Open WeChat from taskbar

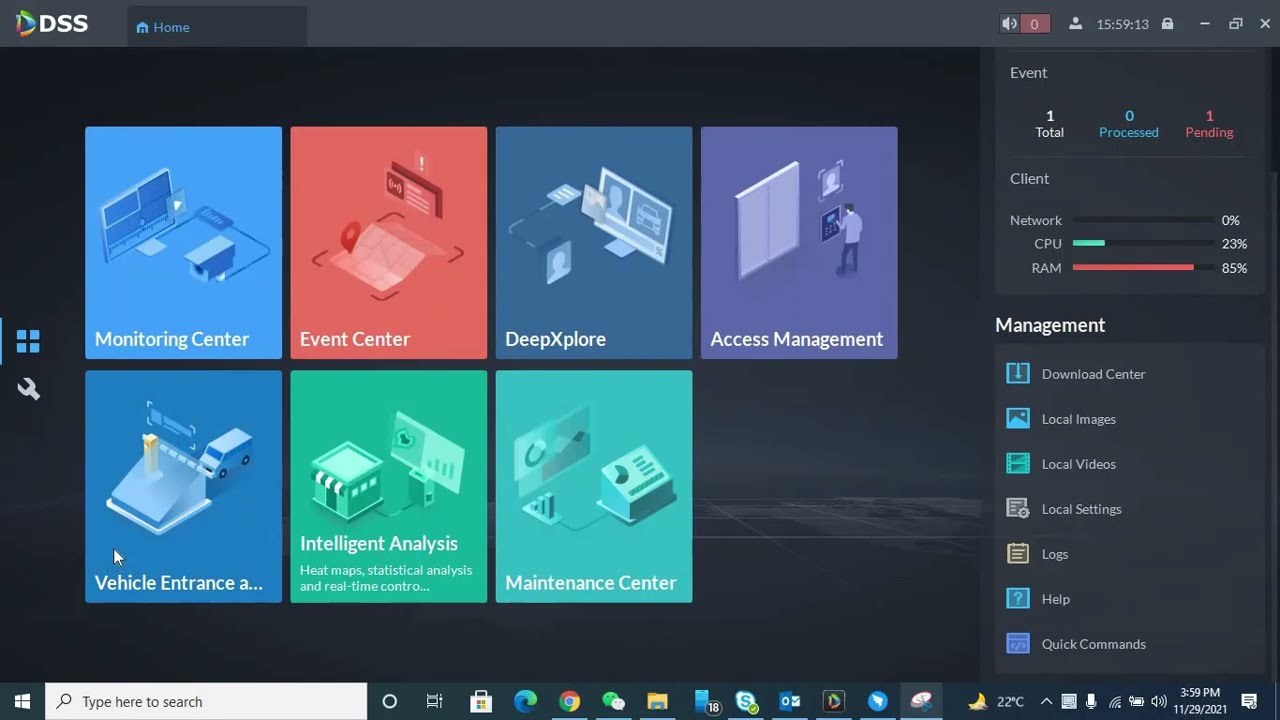(x=613, y=701)
